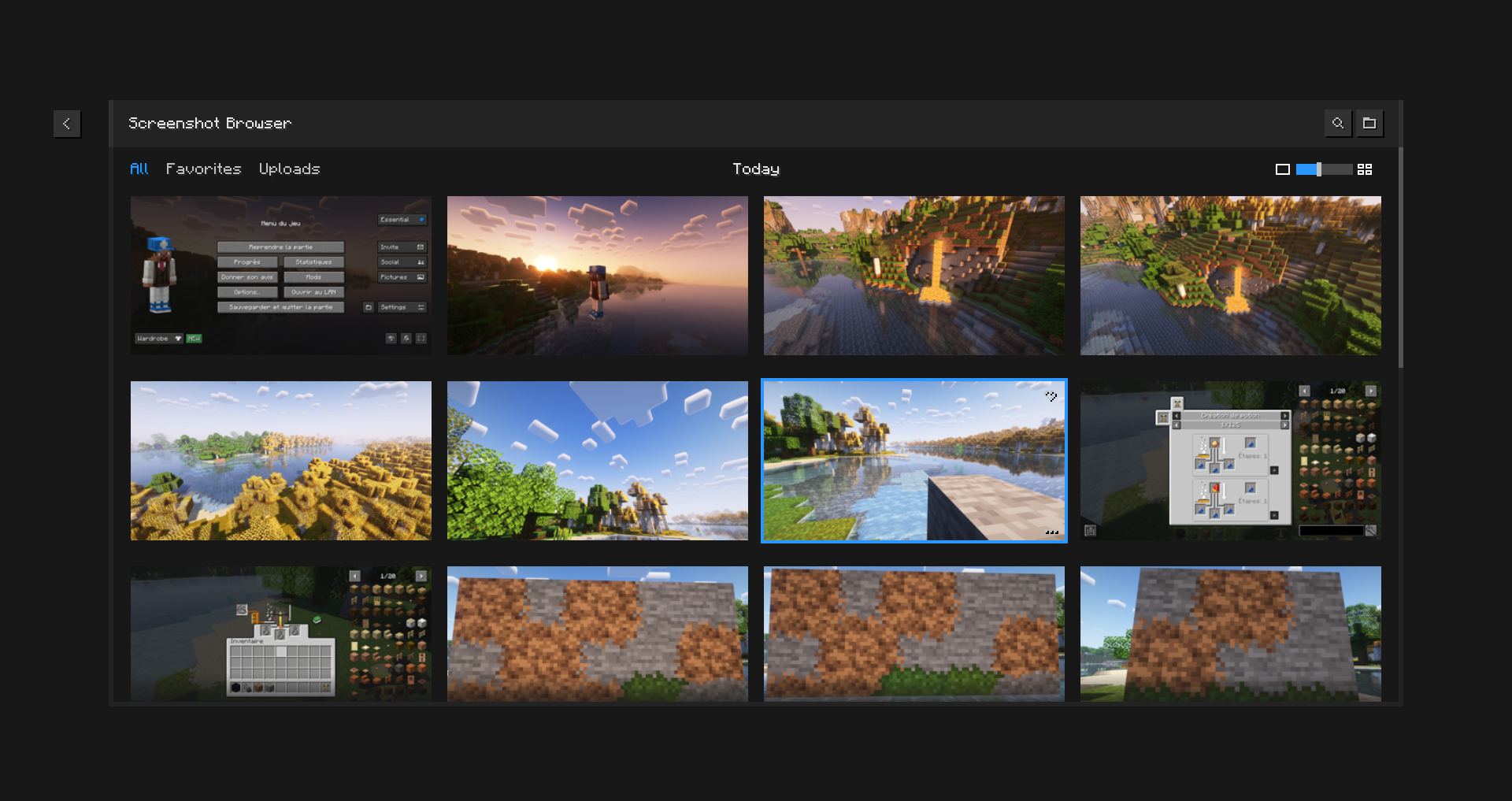
Task: Open the yellow autumn forest aerial screenshot
Action: pyautogui.click(x=281, y=461)
